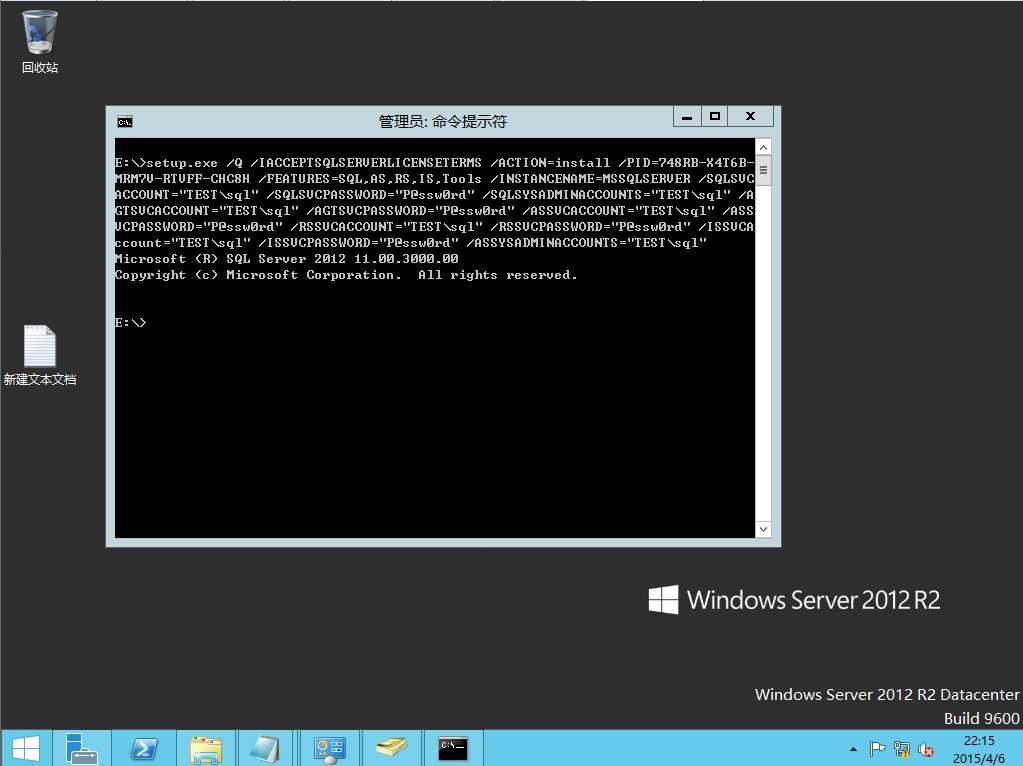The width and height of the screenshot is (1023, 766).
Task: Click at the E:\> prompt line
Action: [x=130, y=323]
